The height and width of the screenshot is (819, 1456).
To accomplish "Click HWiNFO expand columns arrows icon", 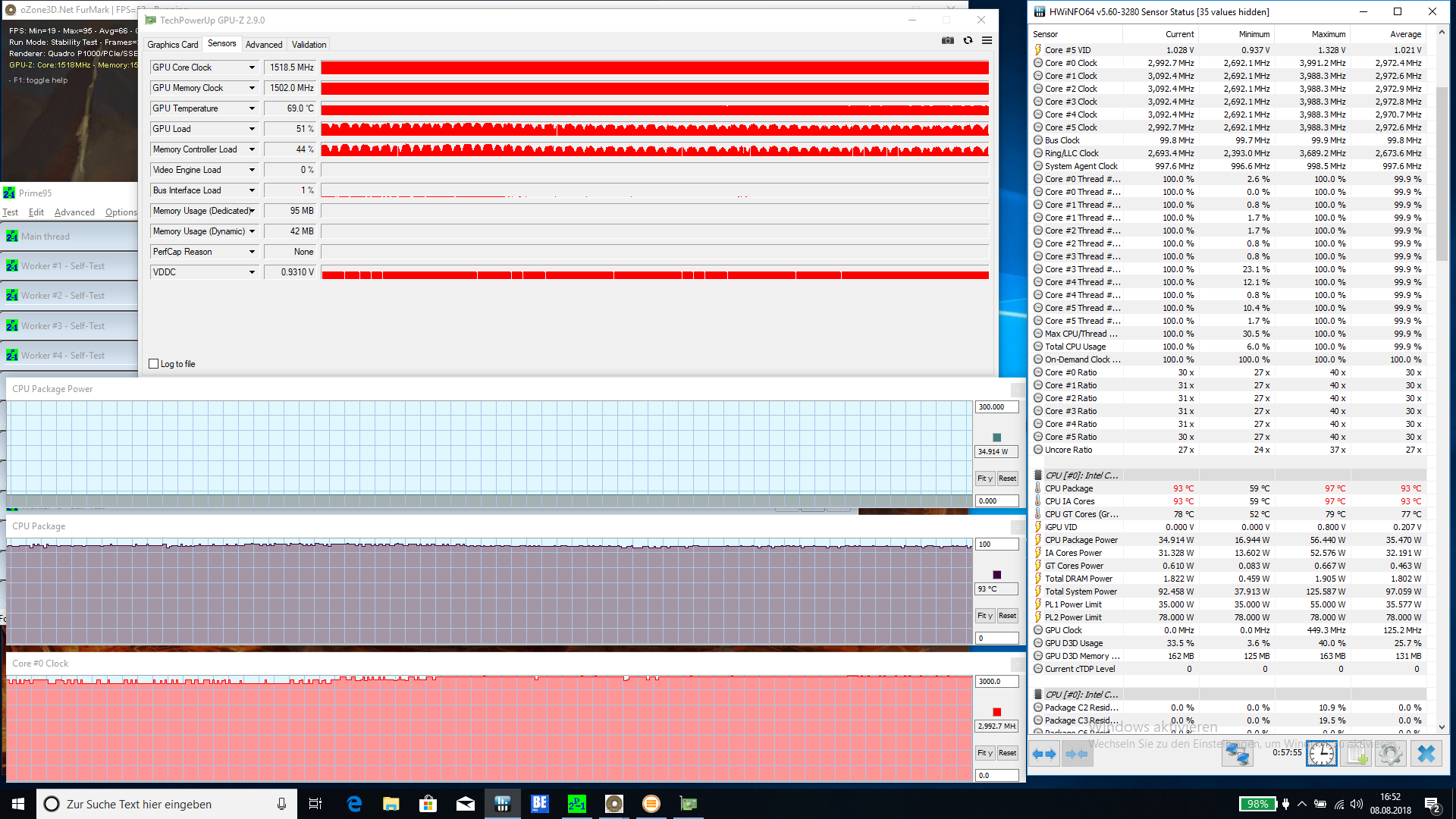I will (x=1044, y=754).
